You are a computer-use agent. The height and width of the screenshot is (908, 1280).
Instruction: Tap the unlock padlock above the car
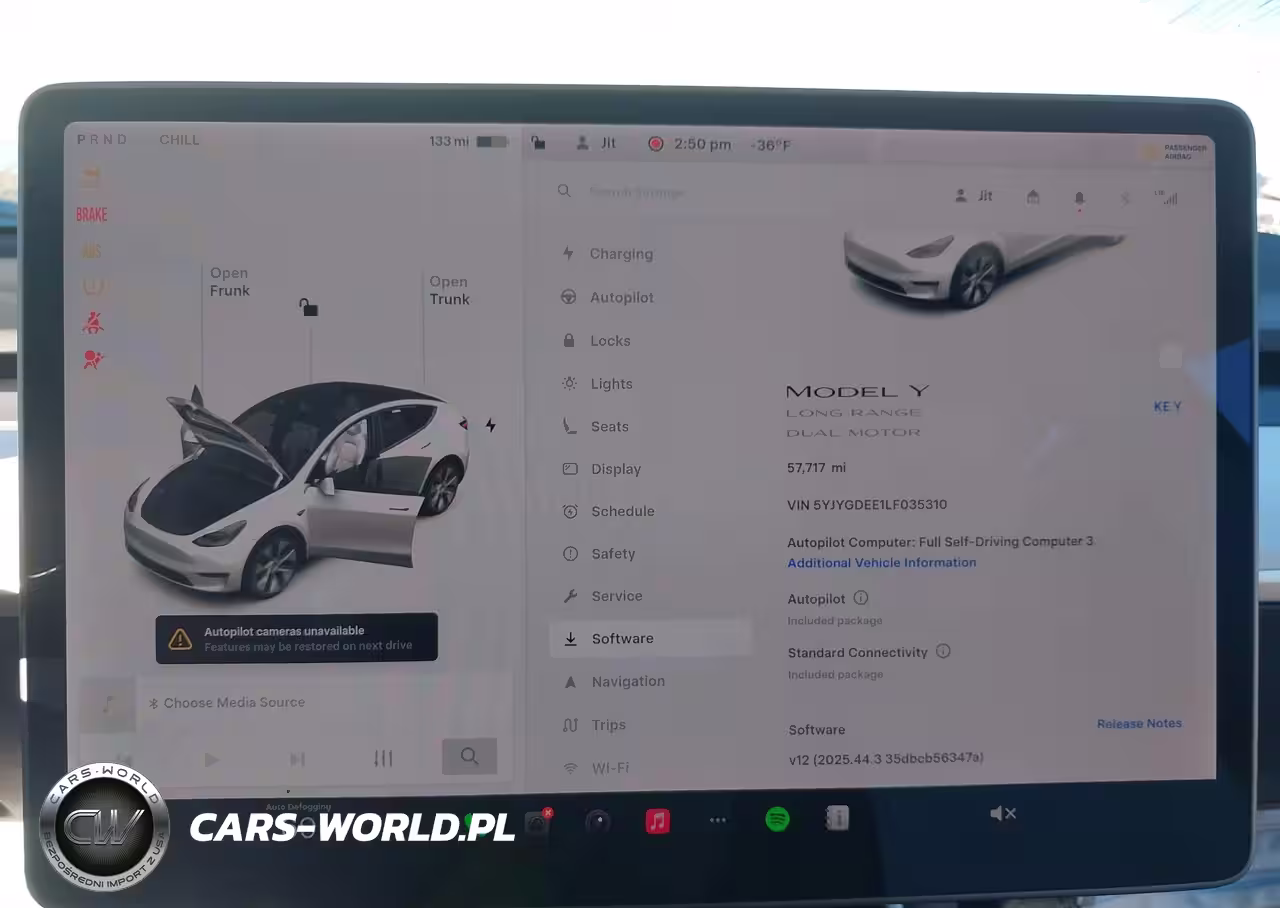[x=308, y=307]
